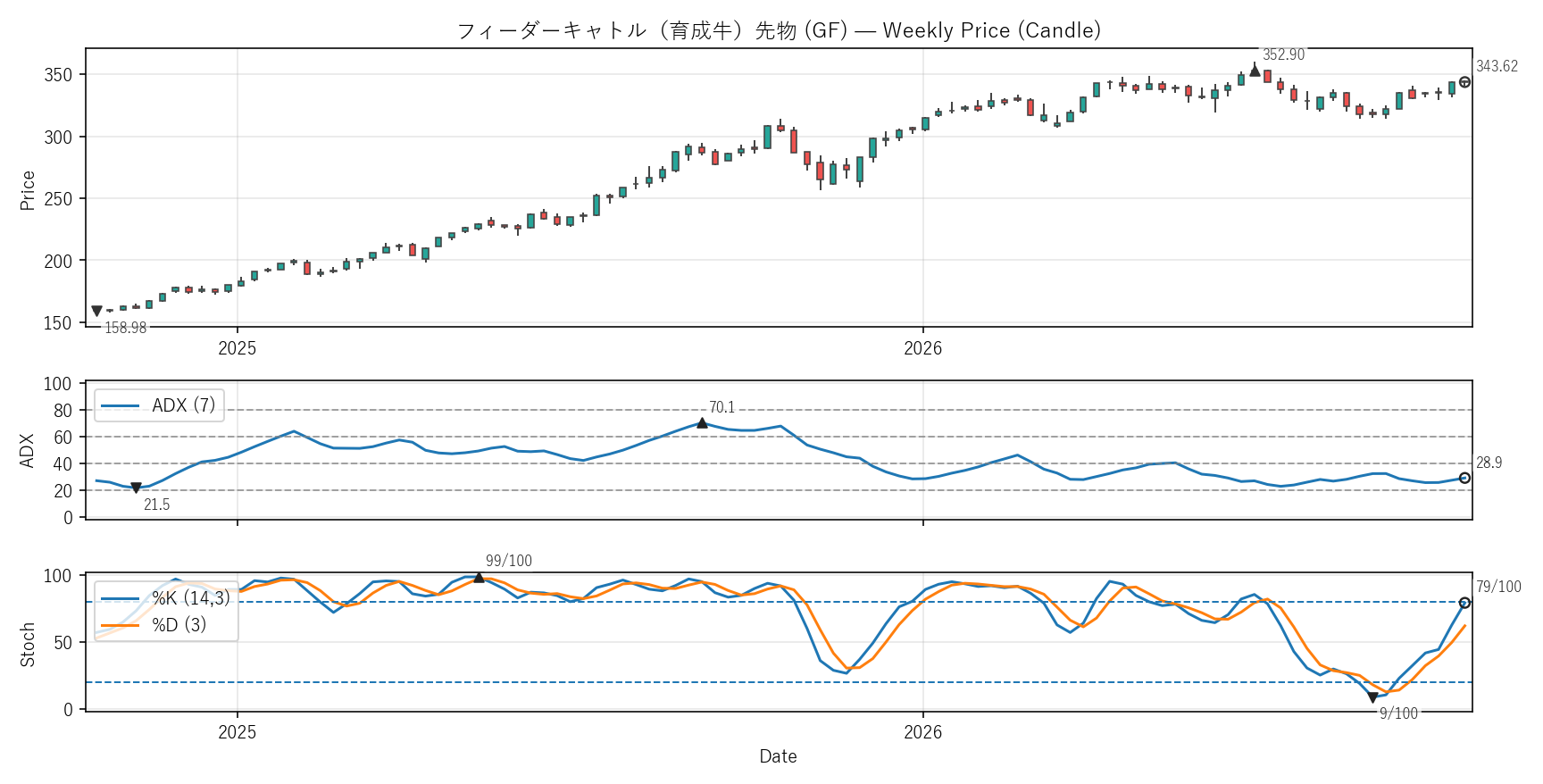Click the Stochastic peak triangle at 99/100
This screenshot has width=1543, height=784.
(x=479, y=577)
